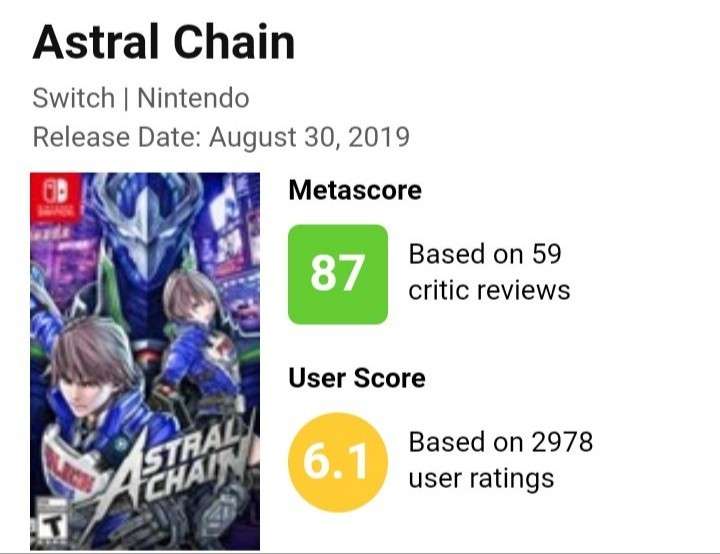Open the Astral Chain cover art thumbnail
The image size is (720, 554).
145,360
